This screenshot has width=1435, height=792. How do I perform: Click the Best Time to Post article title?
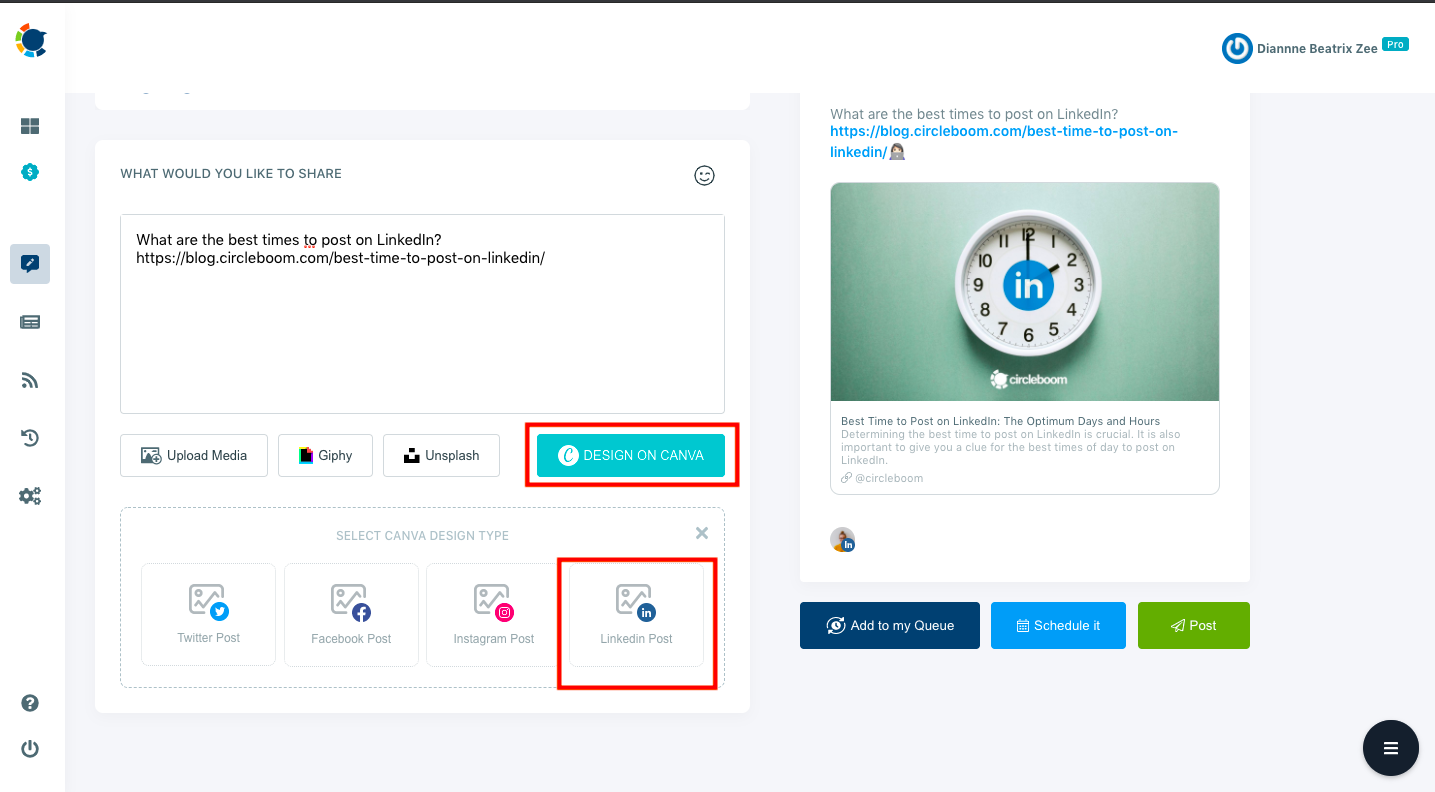1000,421
